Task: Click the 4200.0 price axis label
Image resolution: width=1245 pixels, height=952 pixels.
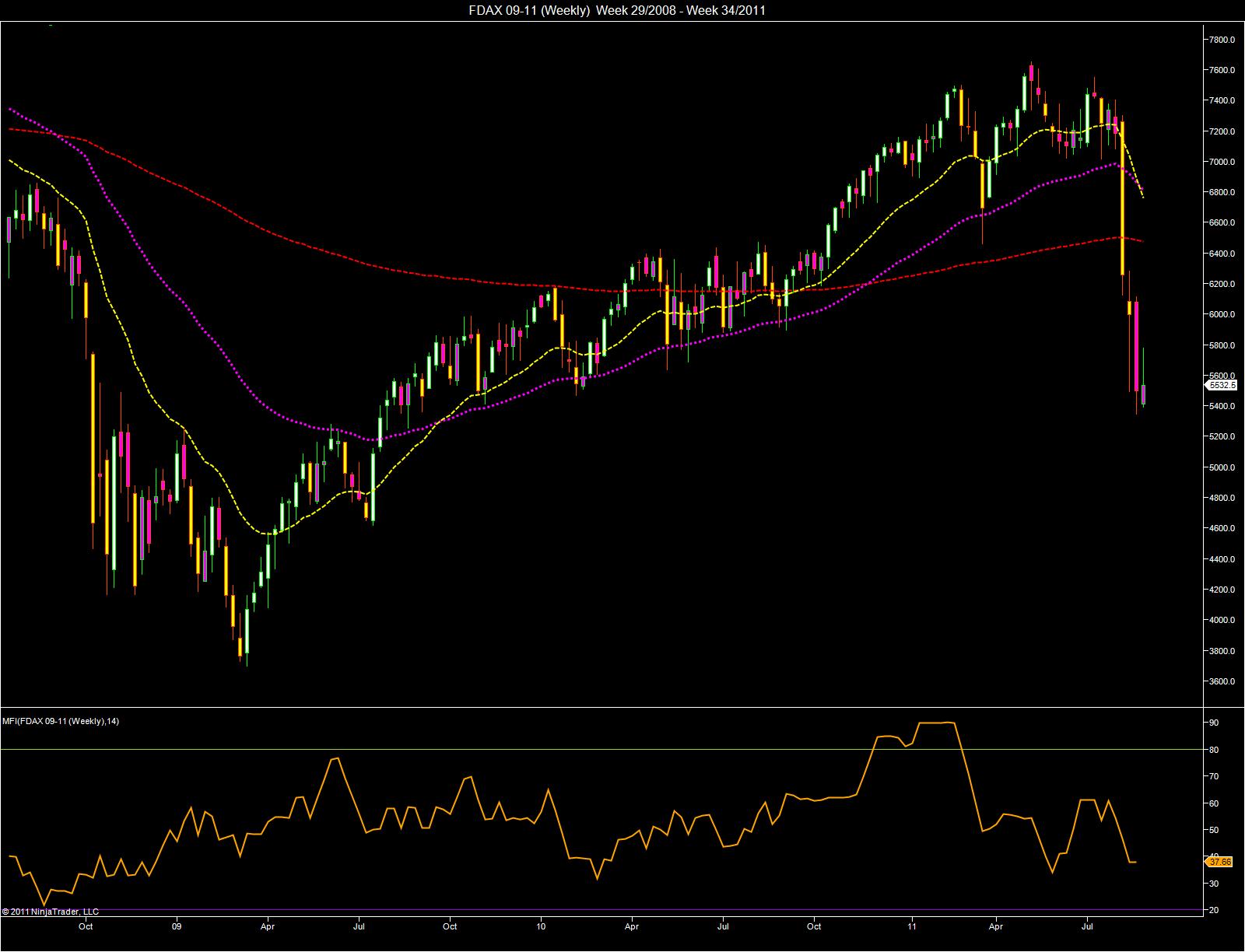Action: (x=1222, y=590)
